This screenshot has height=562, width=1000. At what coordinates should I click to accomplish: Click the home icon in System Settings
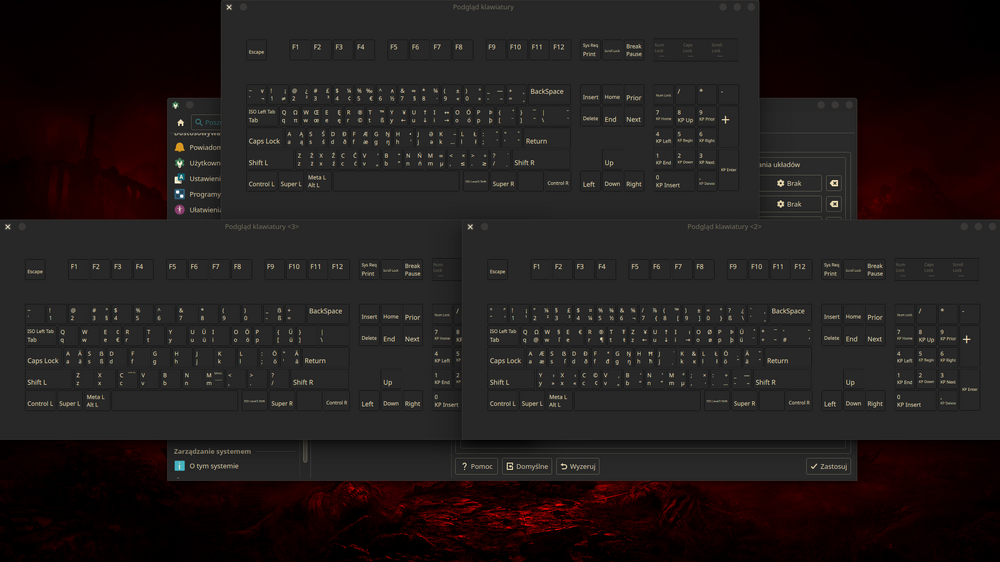tap(180, 123)
